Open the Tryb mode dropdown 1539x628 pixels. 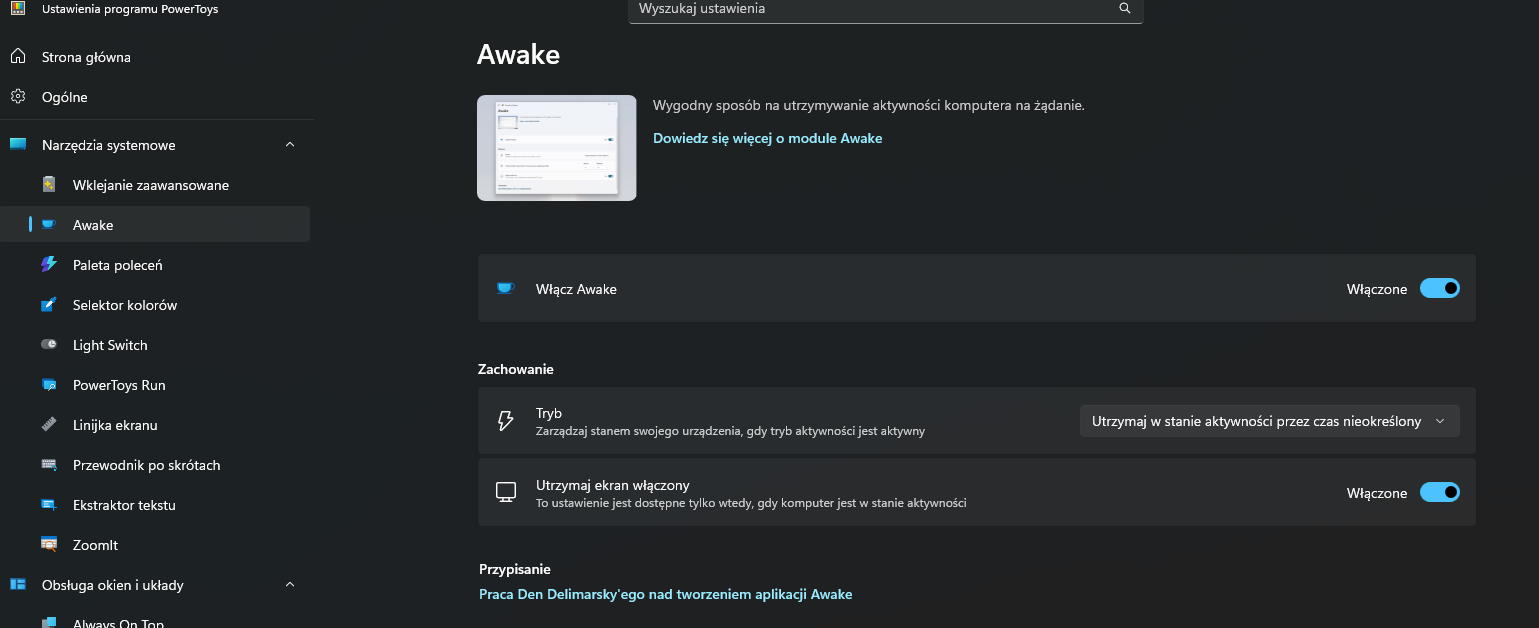point(1269,421)
